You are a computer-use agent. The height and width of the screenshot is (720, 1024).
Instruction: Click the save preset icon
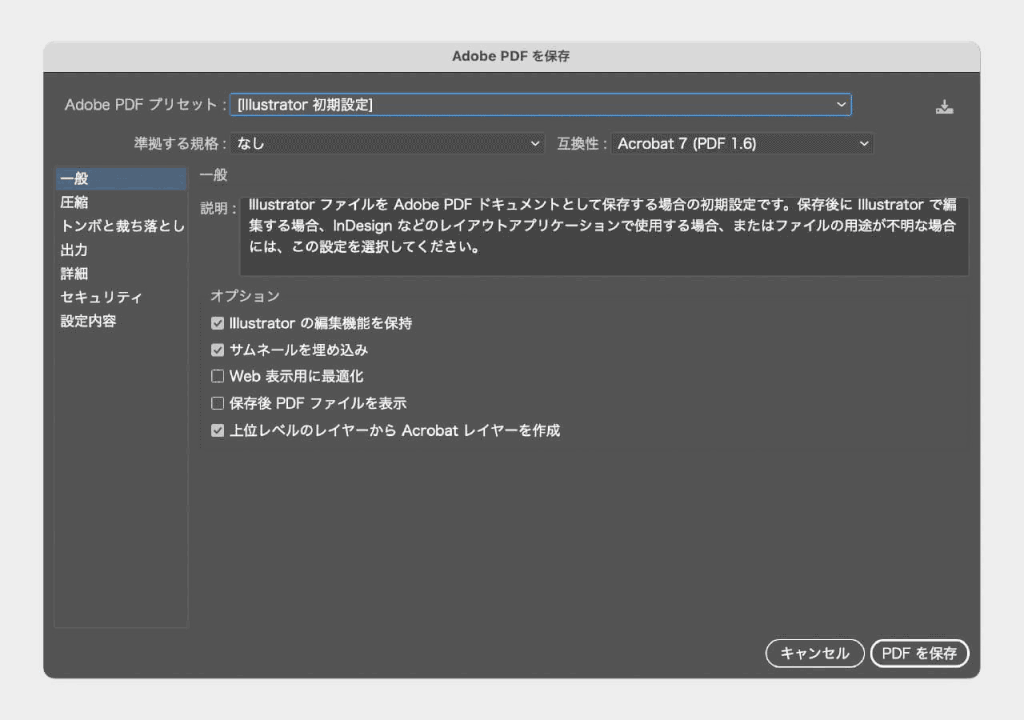(x=944, y=106)
